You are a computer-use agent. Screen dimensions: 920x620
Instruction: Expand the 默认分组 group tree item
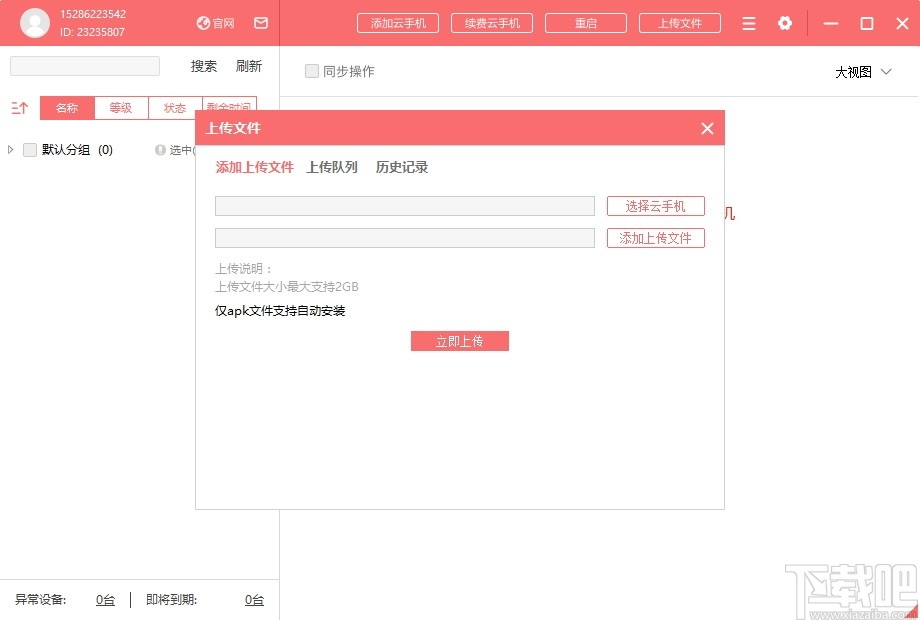pos(10,149)
